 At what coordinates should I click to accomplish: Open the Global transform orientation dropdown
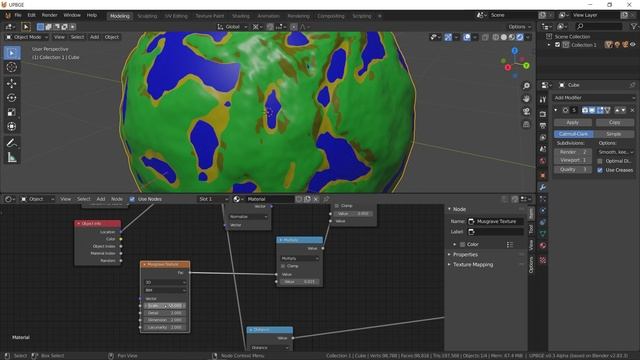pos(232,27)
